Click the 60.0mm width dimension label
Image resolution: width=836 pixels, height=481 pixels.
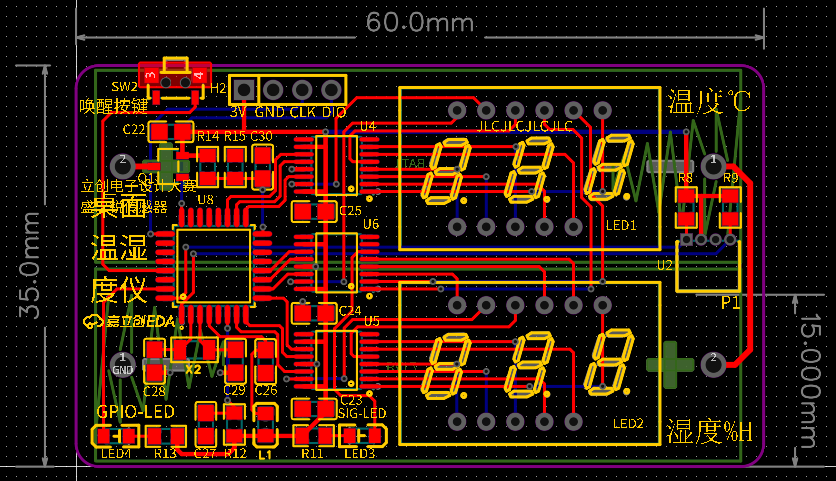(x=420, y=22)
